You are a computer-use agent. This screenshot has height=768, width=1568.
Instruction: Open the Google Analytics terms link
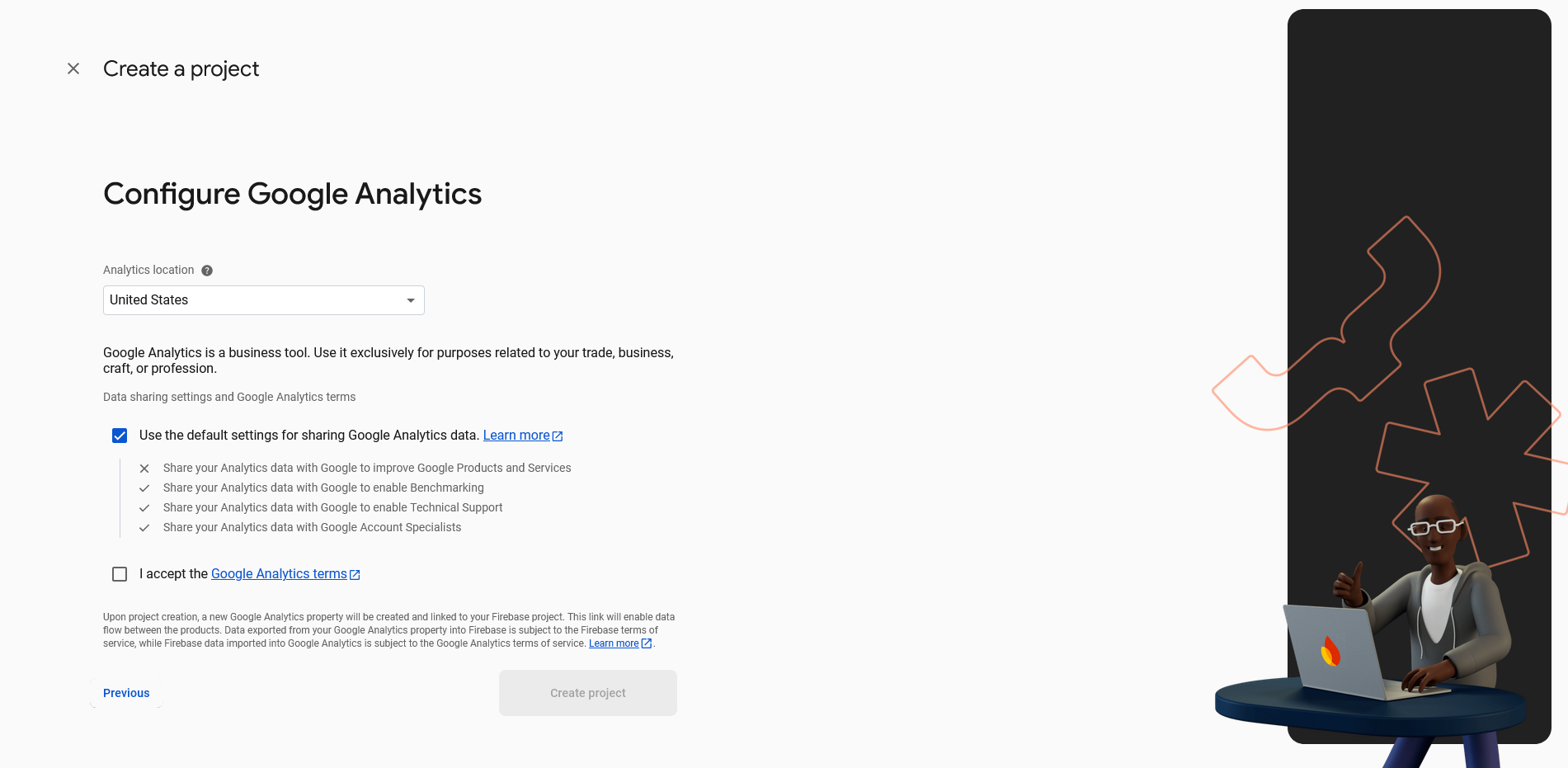pos(279,574)
